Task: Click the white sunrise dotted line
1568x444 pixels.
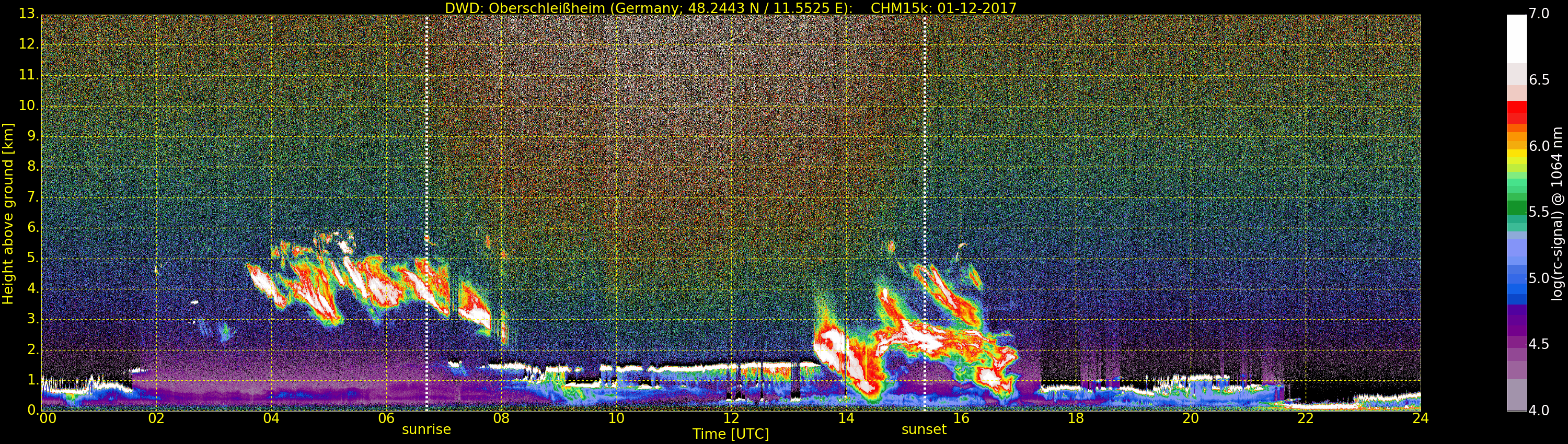Action: tap(426, 212)
